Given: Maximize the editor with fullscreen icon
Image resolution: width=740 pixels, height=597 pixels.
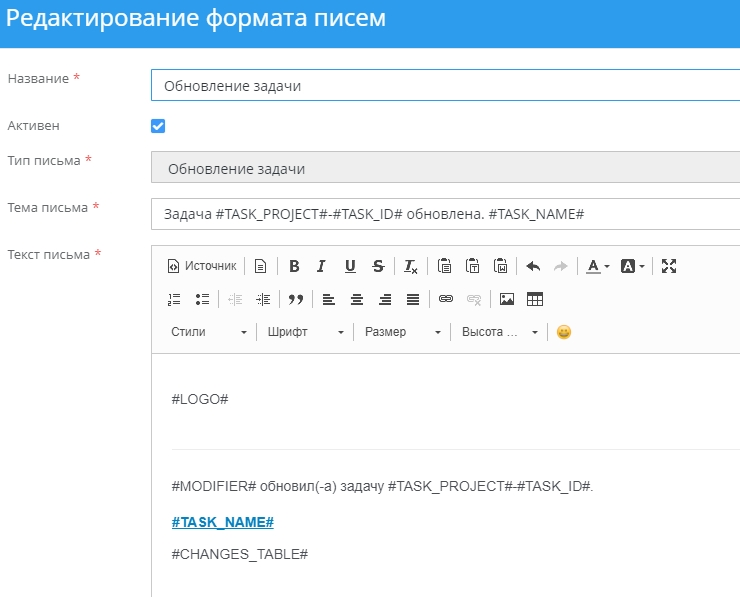Looking at the screenshot, I should pos(670,266).
